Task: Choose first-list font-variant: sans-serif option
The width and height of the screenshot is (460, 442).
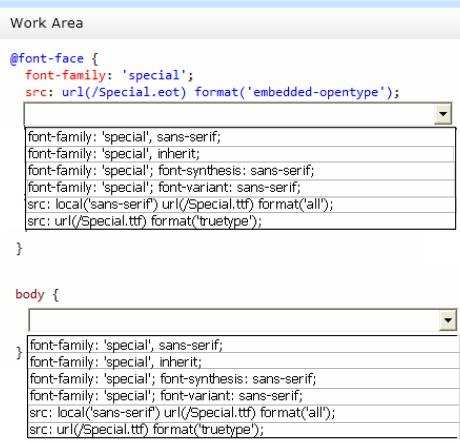Action: pos(240,188)
